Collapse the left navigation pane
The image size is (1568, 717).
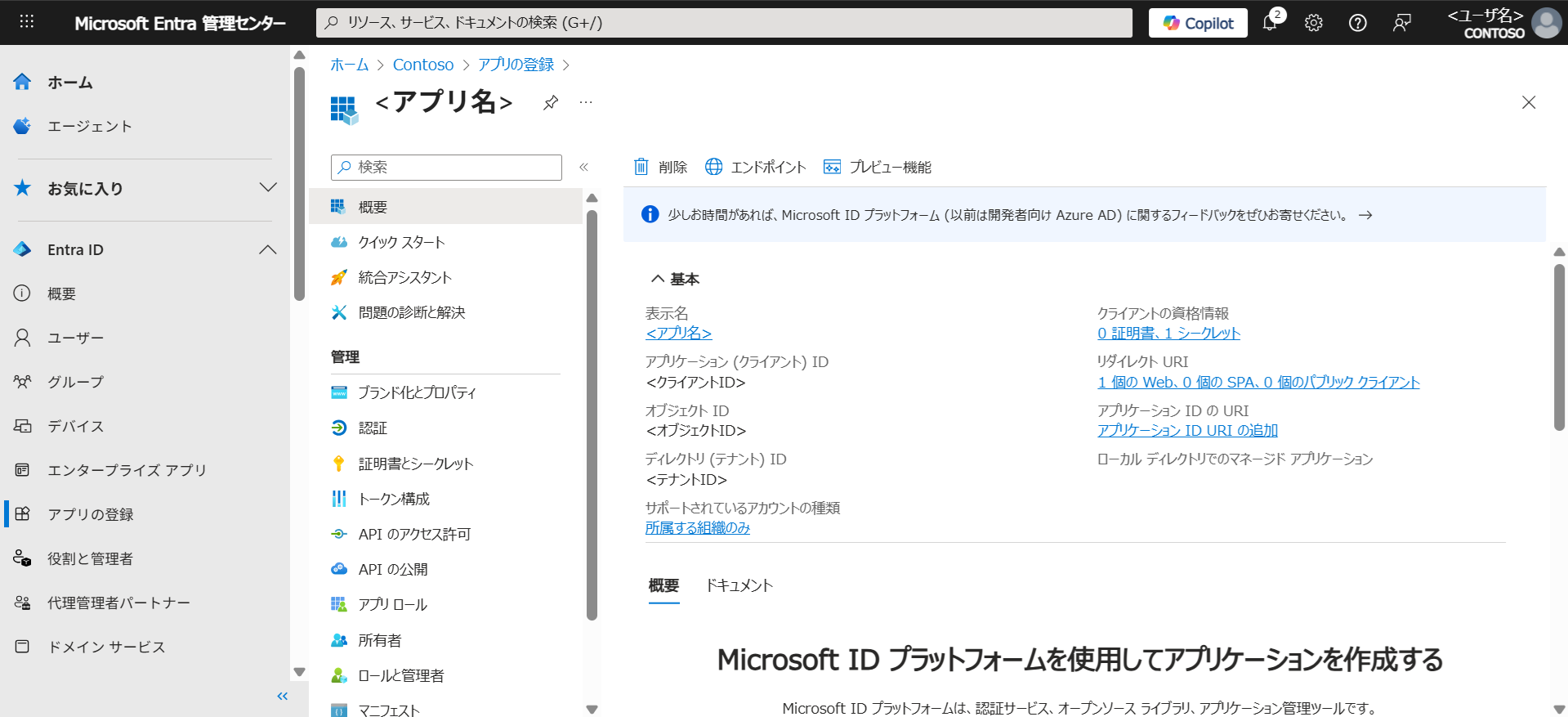pyautogui.click(x=282, y=697)
